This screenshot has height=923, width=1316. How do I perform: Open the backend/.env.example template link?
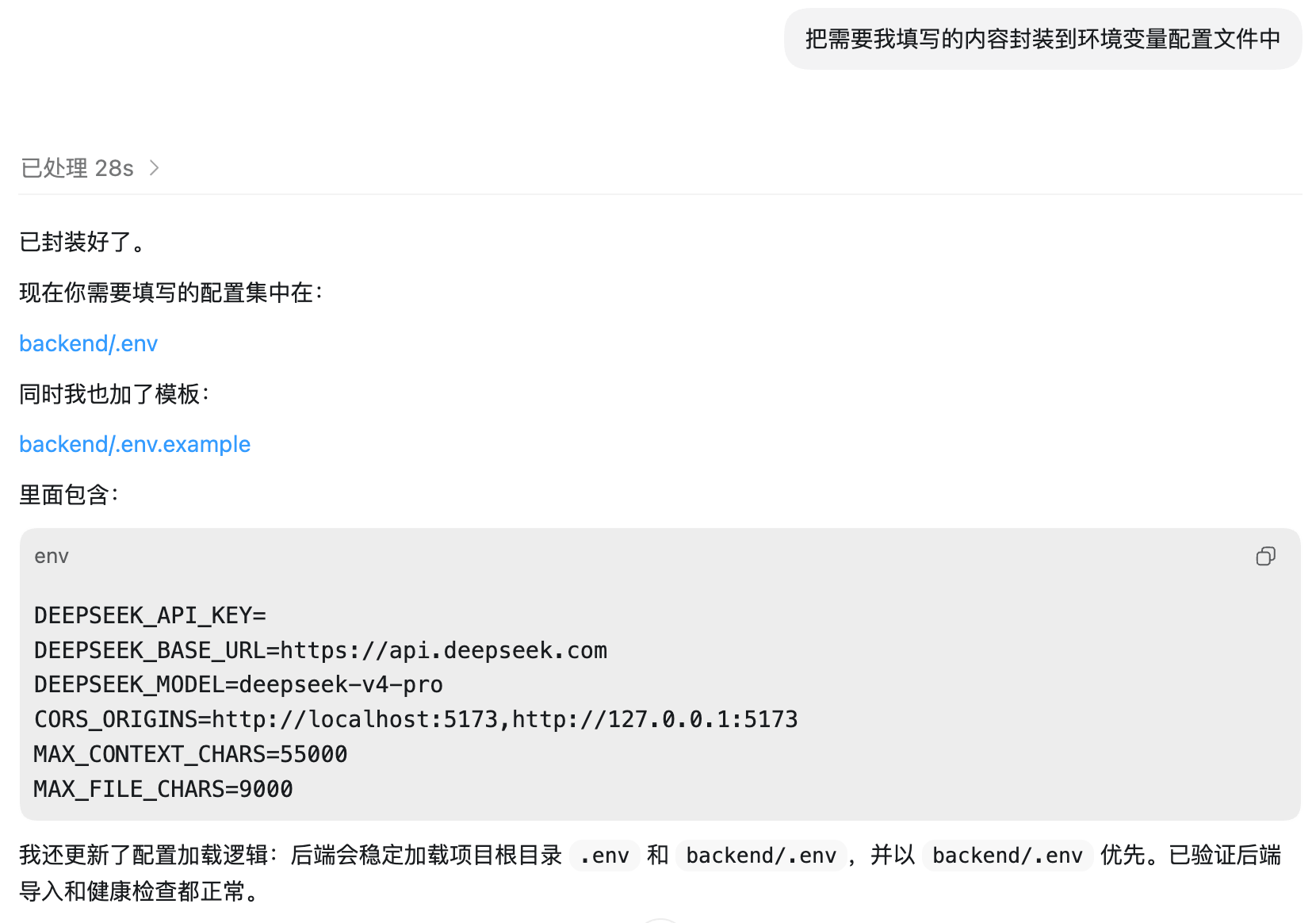point(135,444)
